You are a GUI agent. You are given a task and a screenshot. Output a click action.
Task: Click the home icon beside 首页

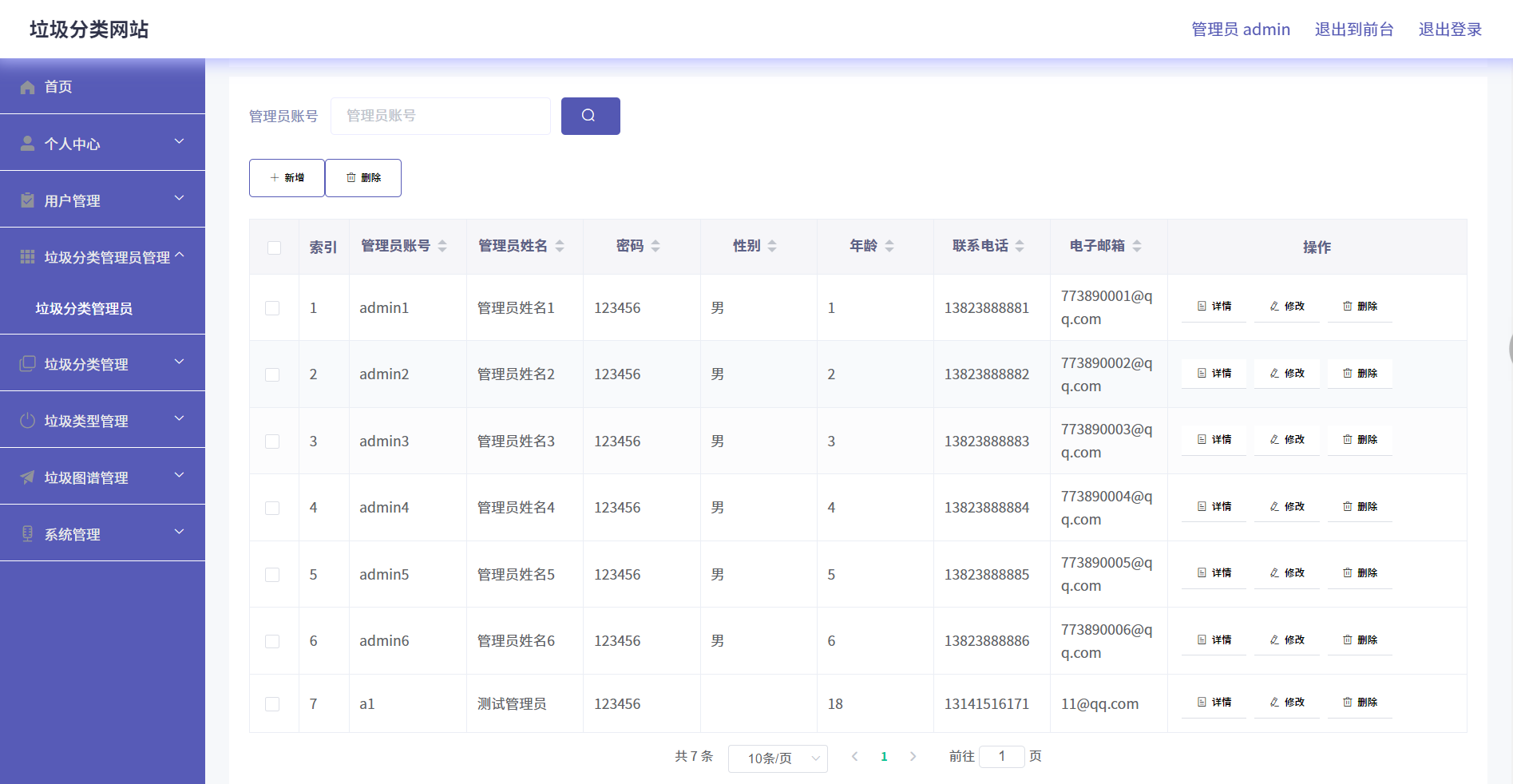tap(27, 87)
